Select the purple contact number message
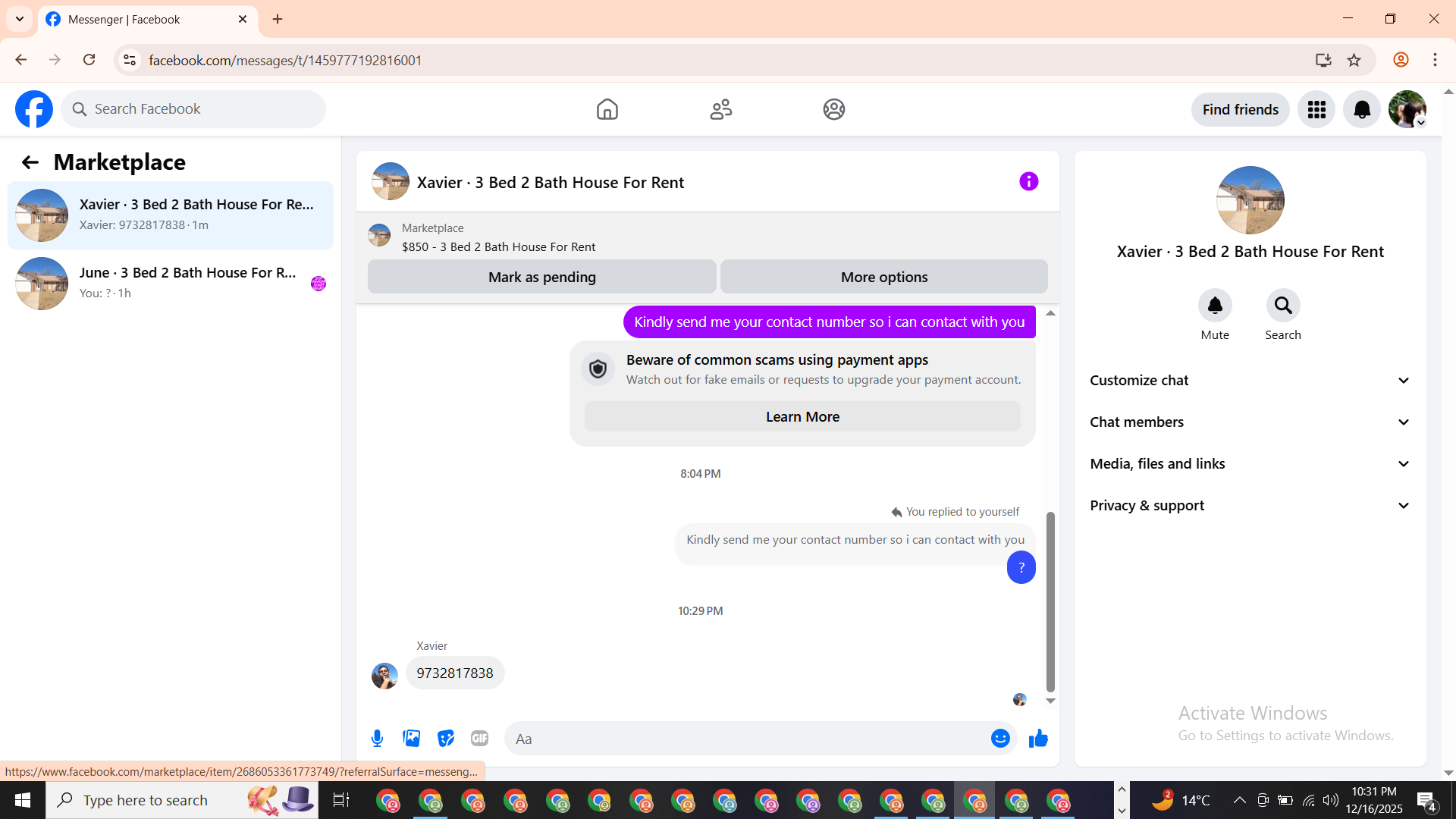 [830, 322]
